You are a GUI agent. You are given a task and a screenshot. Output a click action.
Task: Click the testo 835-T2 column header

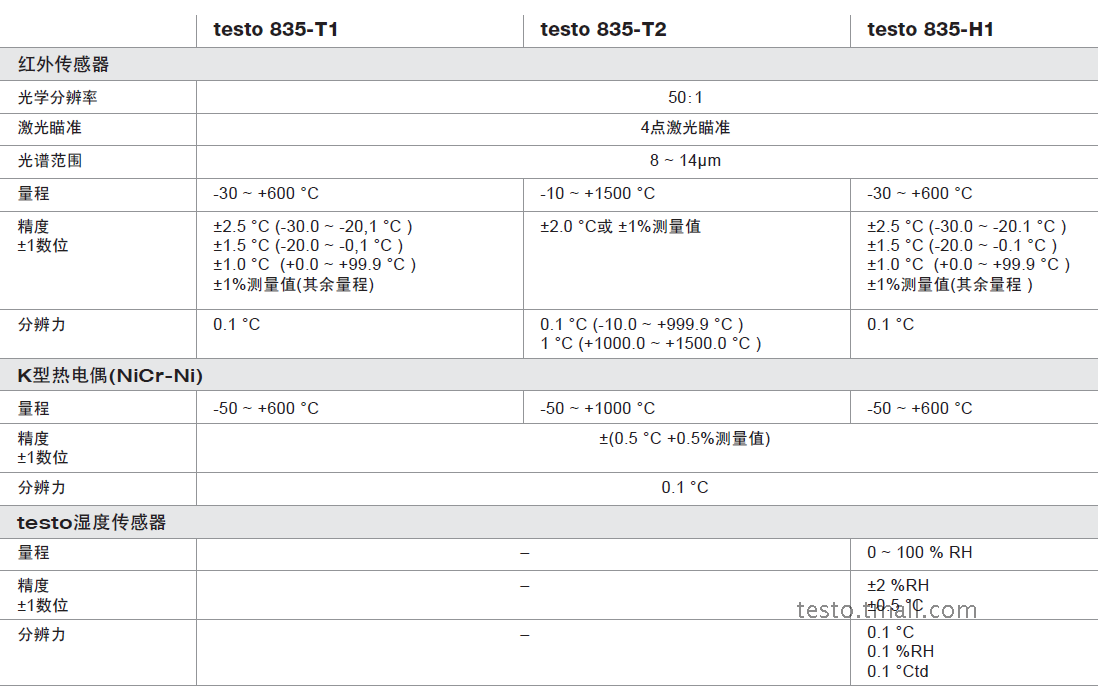[603, 29]
